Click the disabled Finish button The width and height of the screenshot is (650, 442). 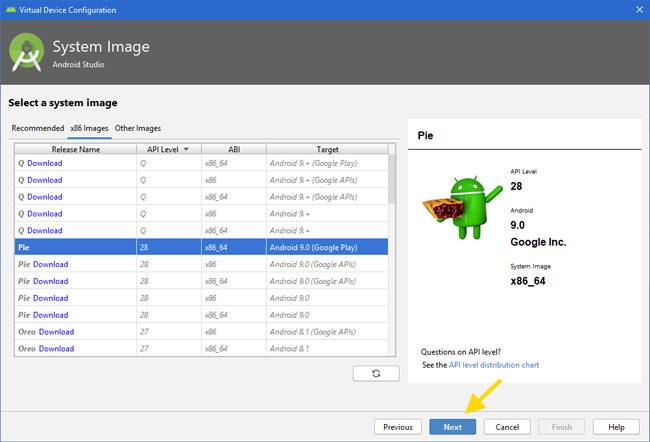pos(562,427)
